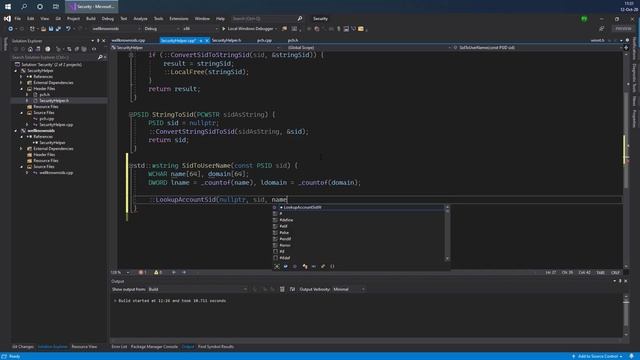Click the Navigate Backward toolbar icon
640x360 pixels.
11,29
